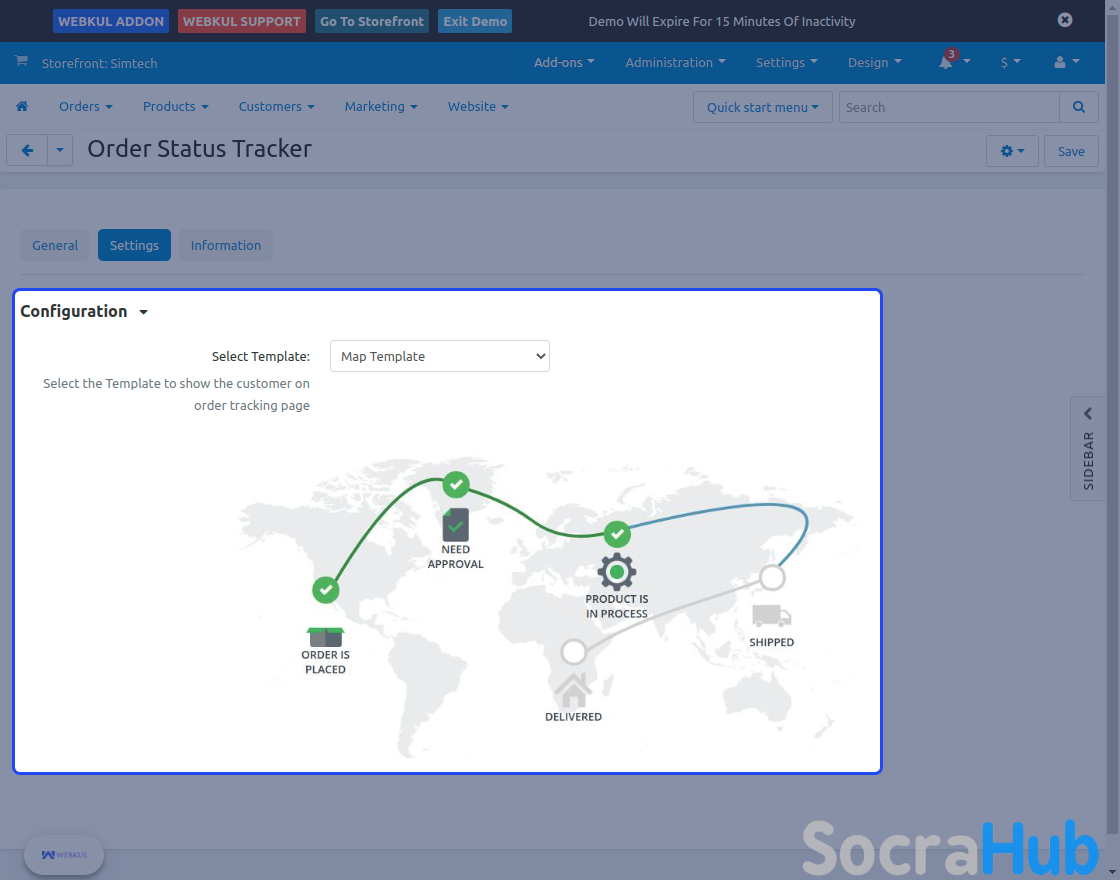Click the Webkul logo chat bubble
The height and width of the screenshot is (880, 1120).
click(64, 854)
